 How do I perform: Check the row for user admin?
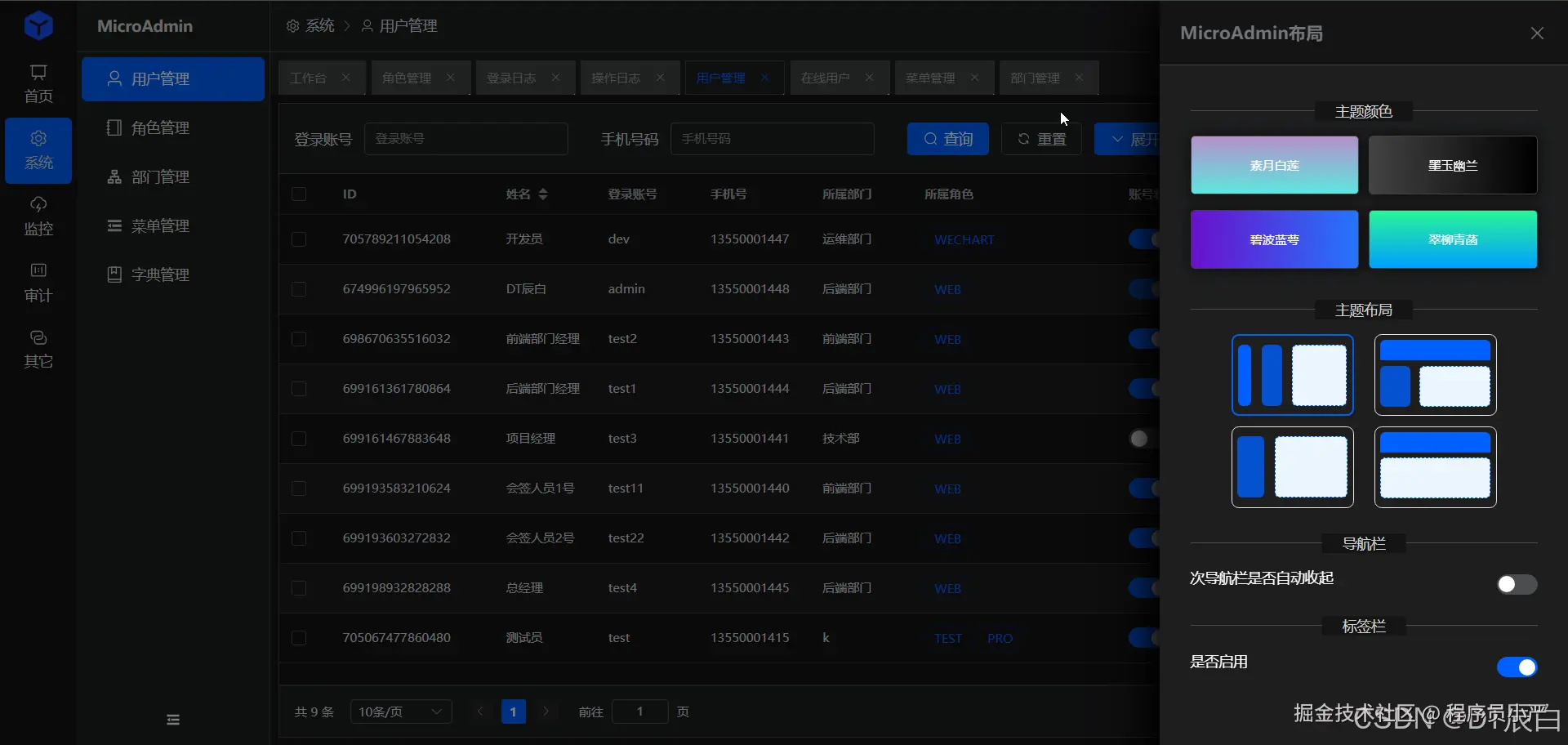299,289
